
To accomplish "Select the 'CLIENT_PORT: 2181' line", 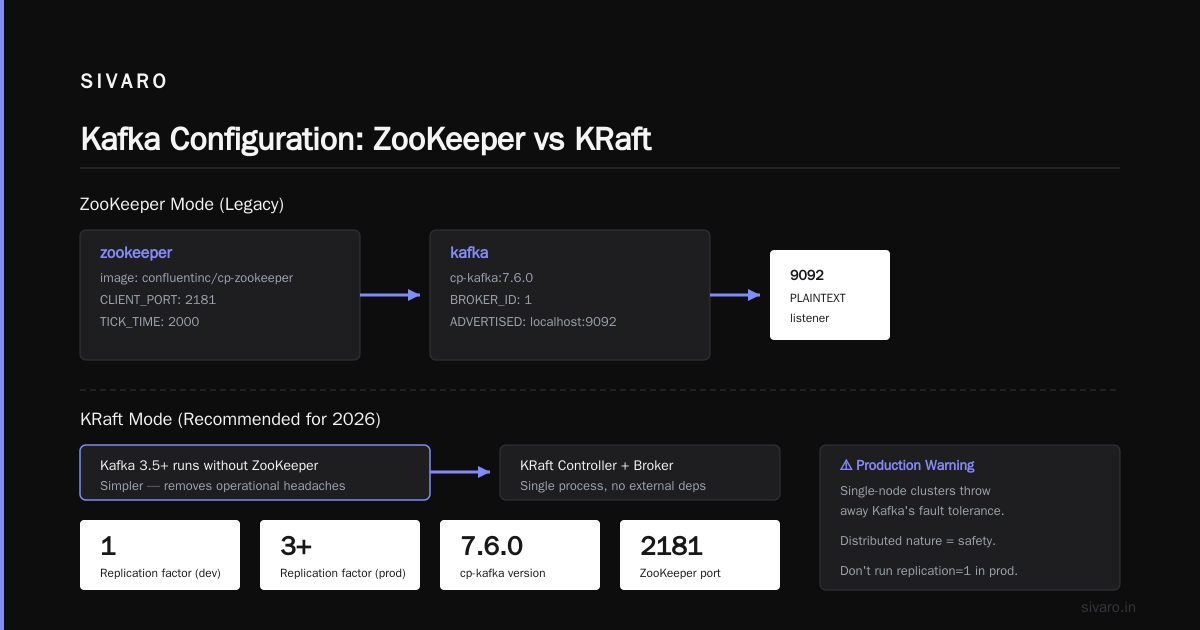I will [158, 299].
